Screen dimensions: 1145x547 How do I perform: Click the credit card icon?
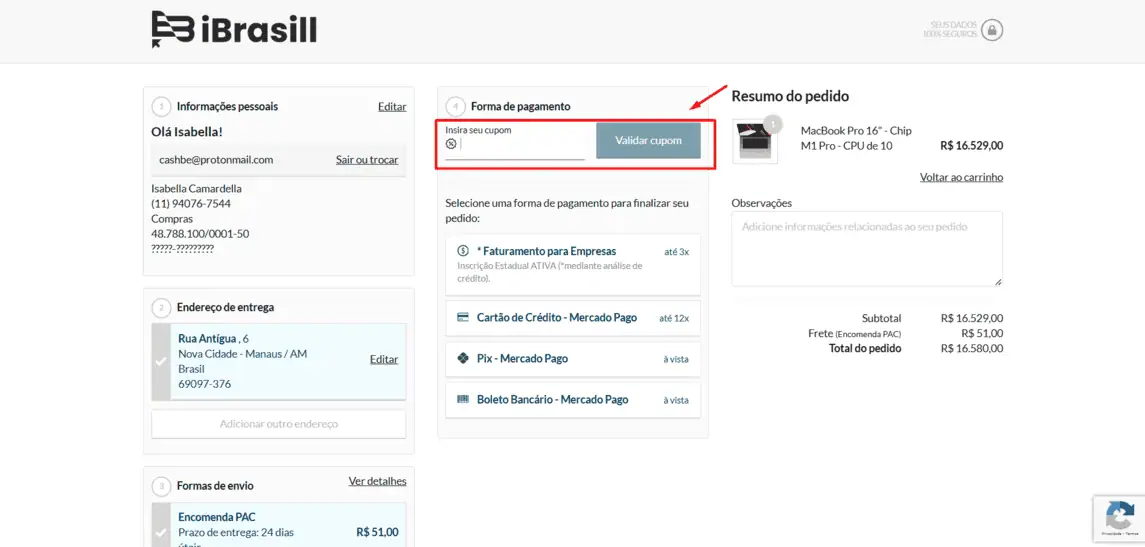click(x=462, y=318)
